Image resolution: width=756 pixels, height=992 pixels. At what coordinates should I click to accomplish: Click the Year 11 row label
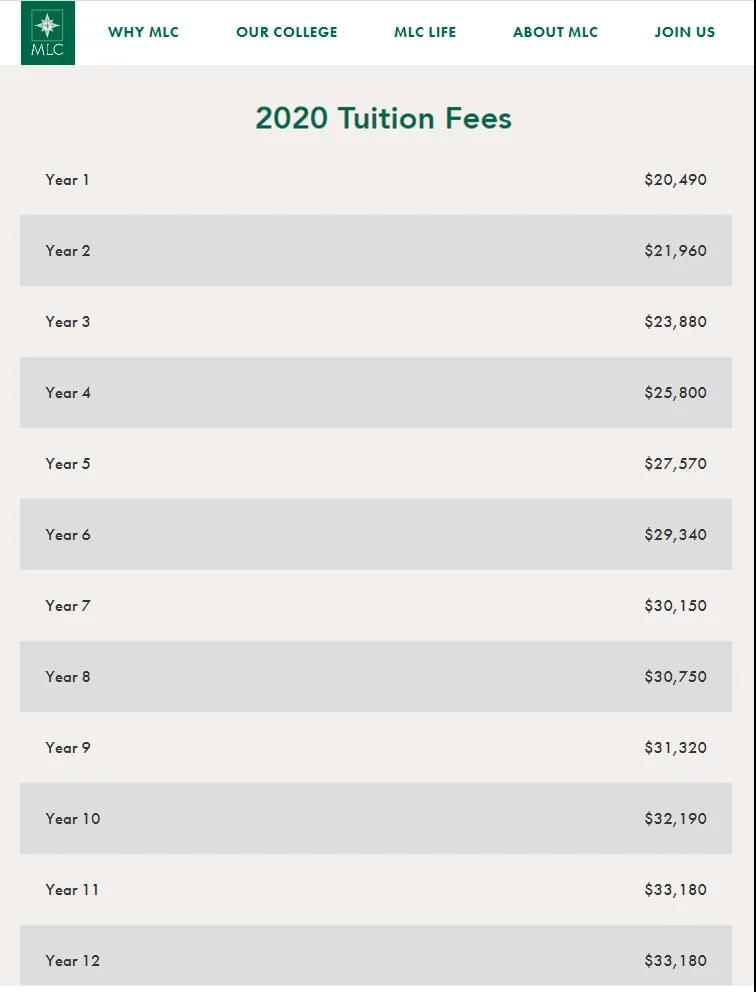coord(72,890)
